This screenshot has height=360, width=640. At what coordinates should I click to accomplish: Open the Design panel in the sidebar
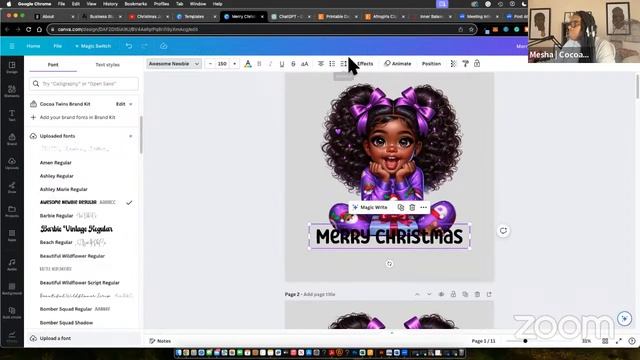12,67
